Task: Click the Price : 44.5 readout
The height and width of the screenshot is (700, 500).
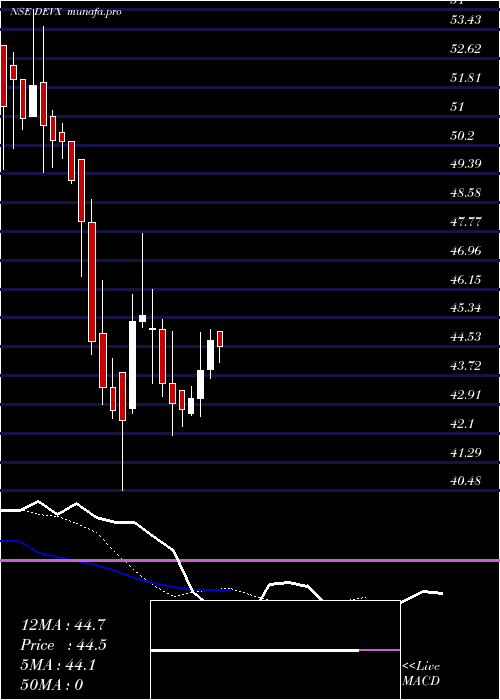Action: (63, 645)
